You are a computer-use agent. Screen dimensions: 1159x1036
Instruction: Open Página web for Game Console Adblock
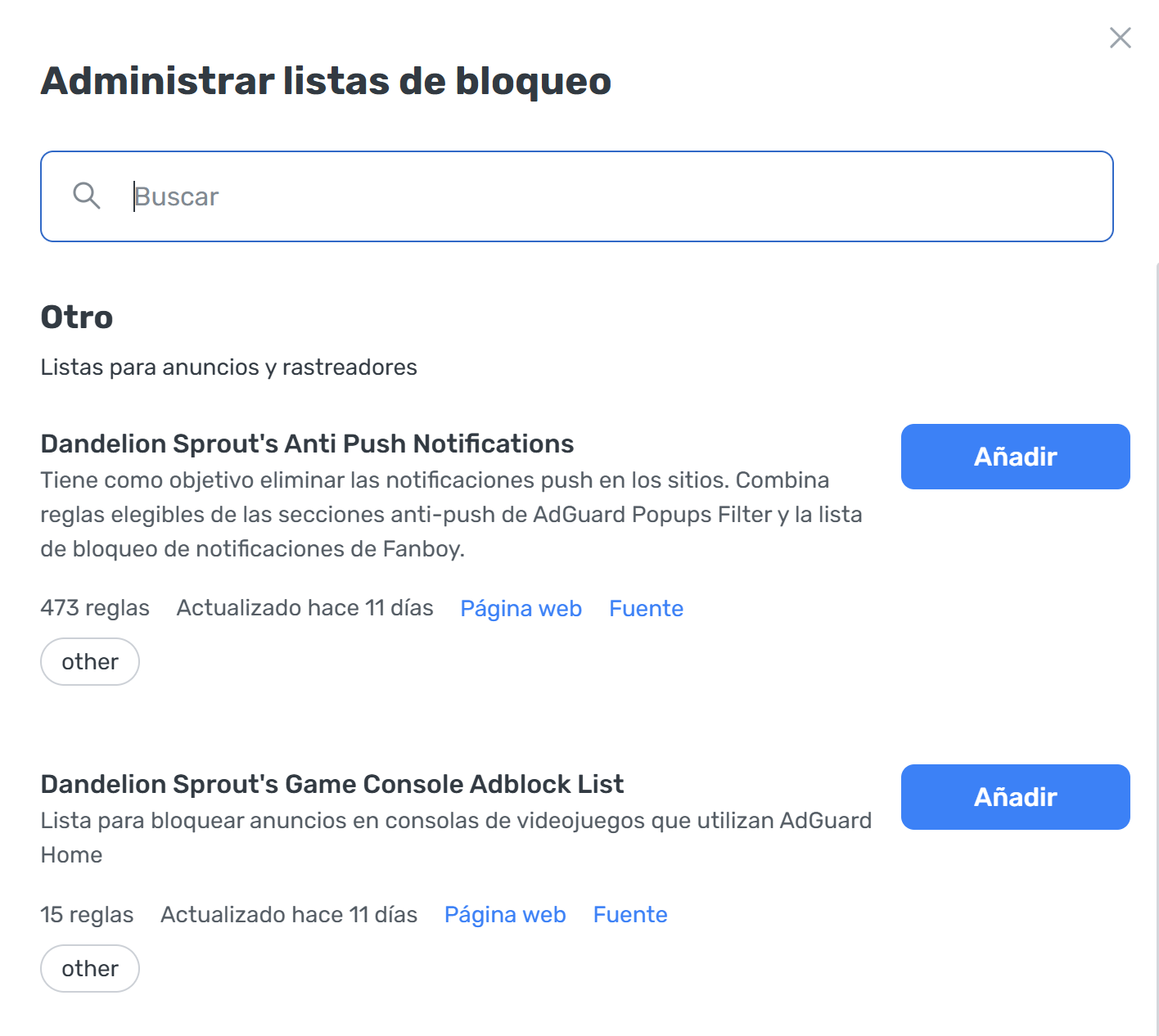505,914
